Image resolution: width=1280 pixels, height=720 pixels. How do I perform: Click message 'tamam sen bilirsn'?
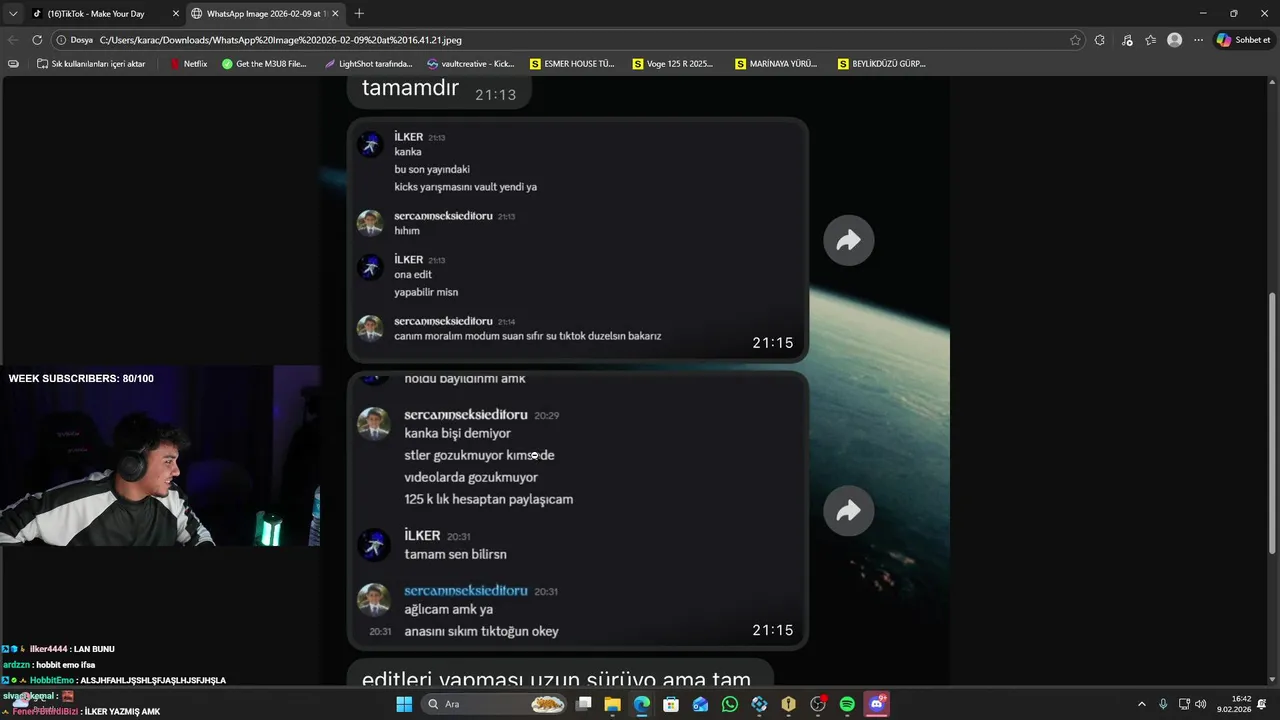456,554
